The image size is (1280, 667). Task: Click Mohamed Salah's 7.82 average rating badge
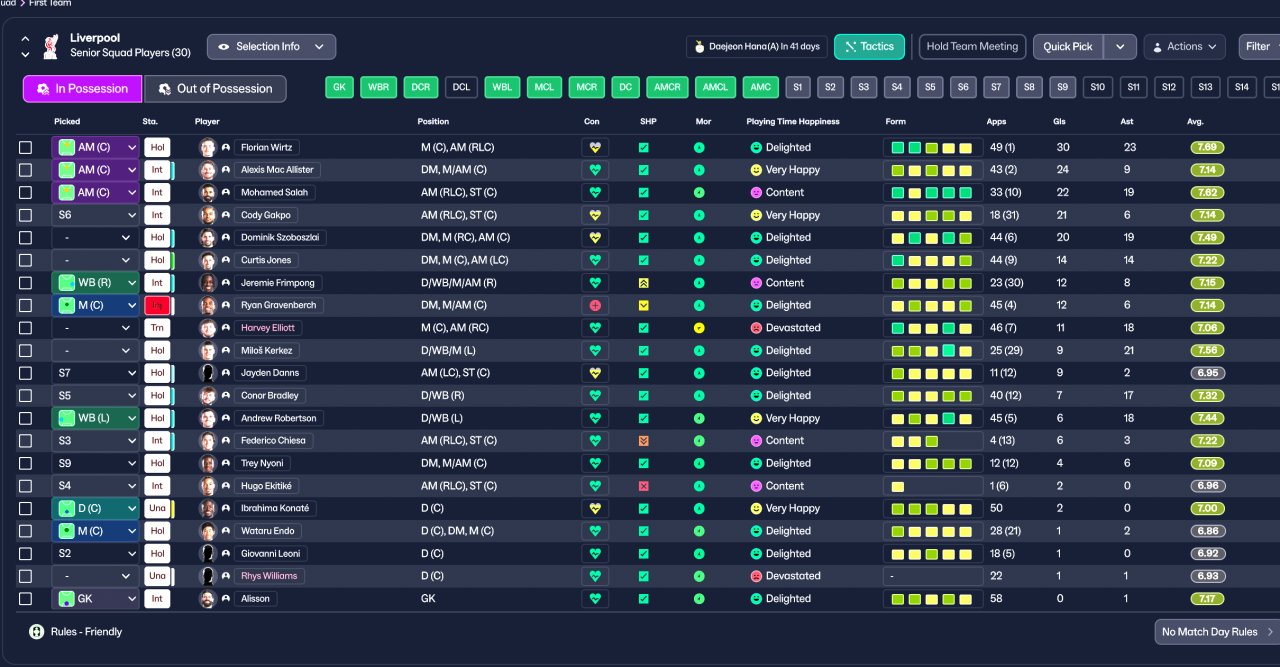1207,192
